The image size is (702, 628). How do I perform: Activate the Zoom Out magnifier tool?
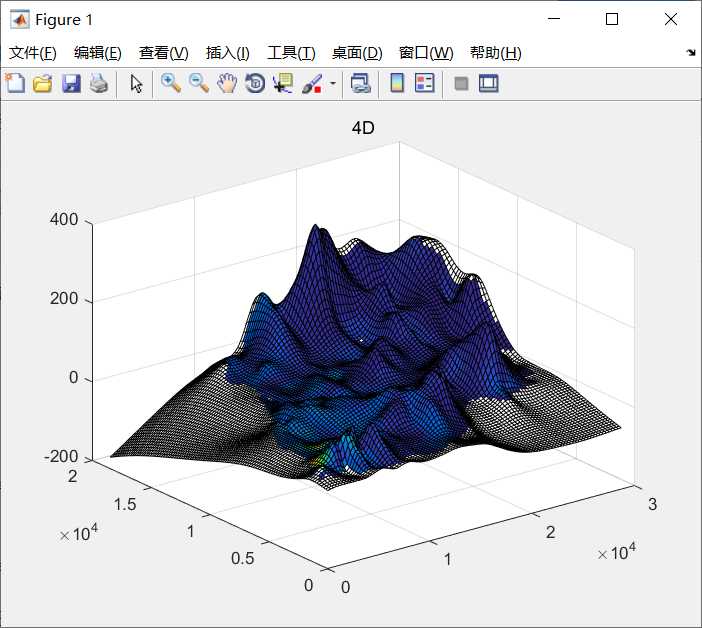pos(199,83)
